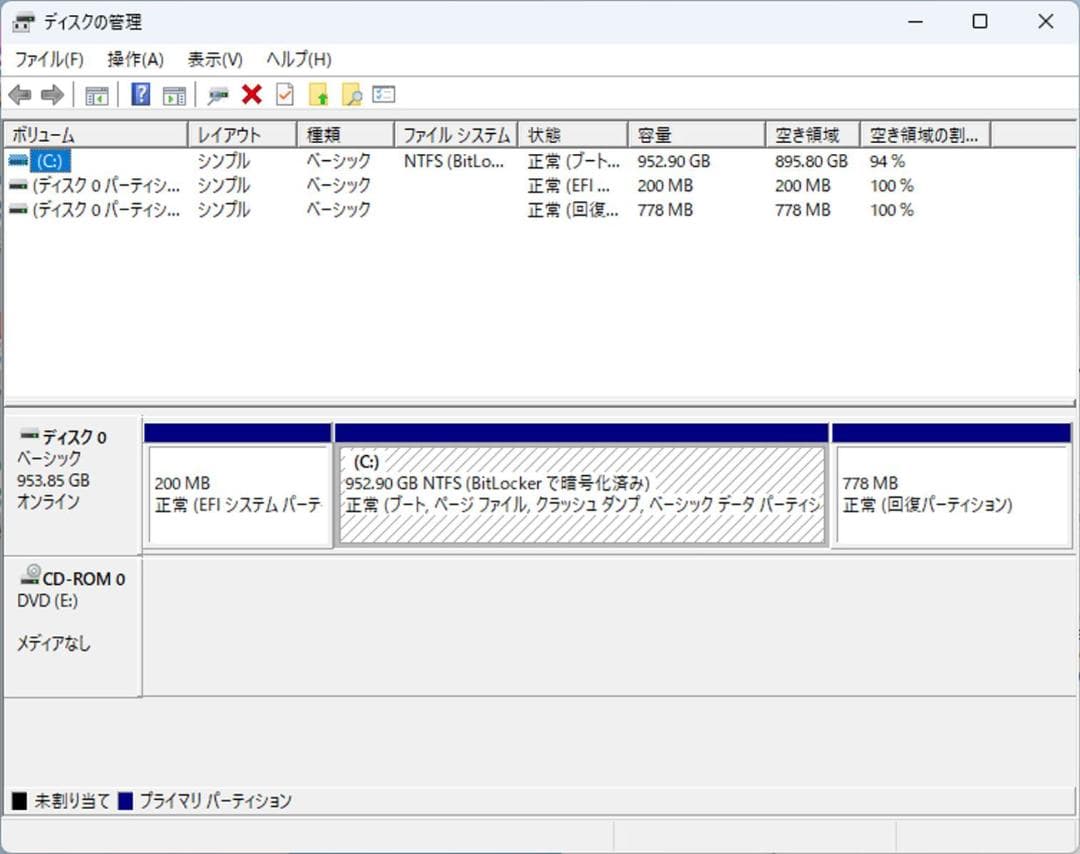Click the Back navigation arrow icon
This screenshot has width=1080, height=854.
pos(20,94)
